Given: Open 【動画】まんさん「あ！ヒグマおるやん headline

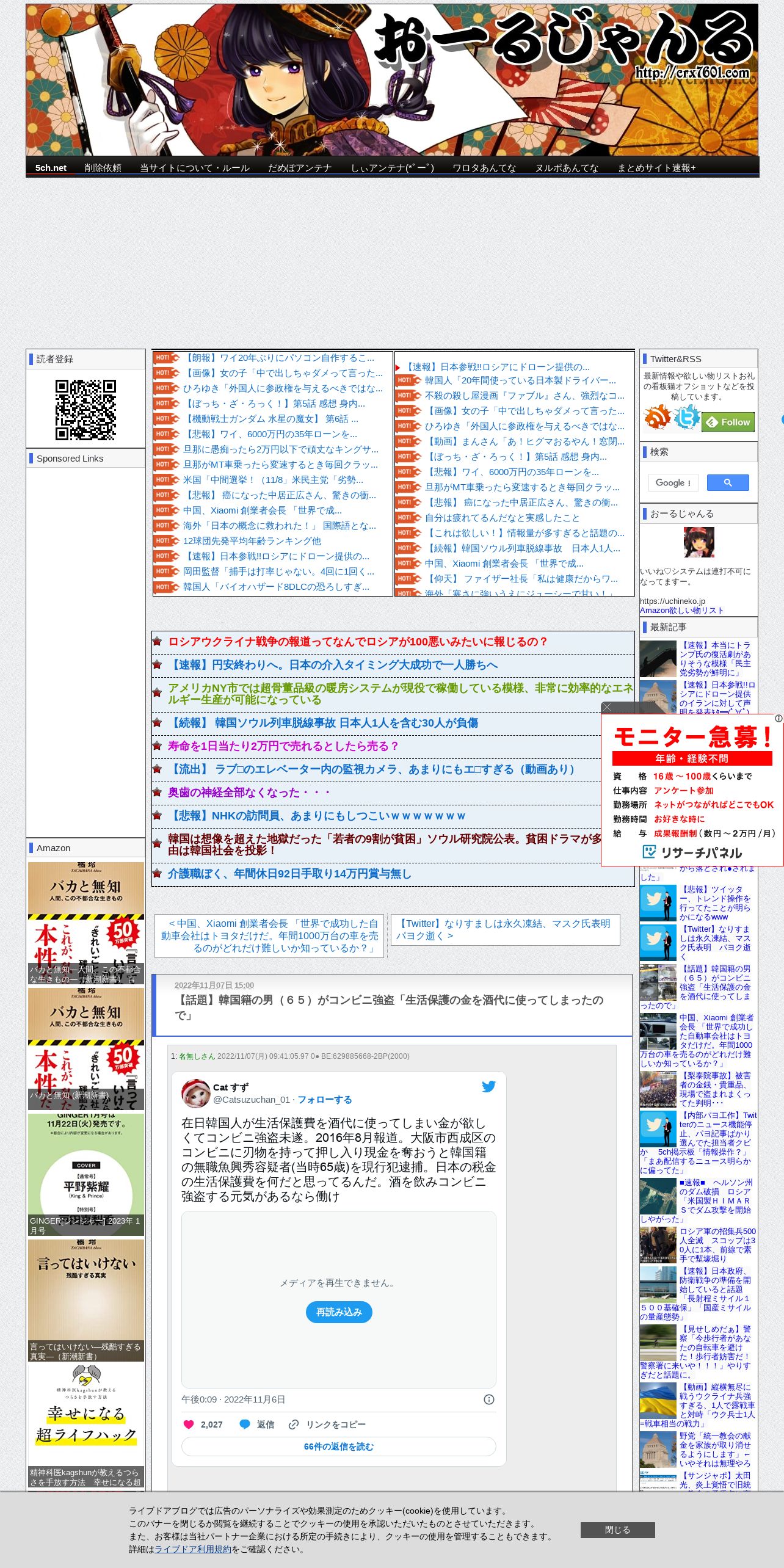Looking at the screenshot, I should [x=524, y=441].
